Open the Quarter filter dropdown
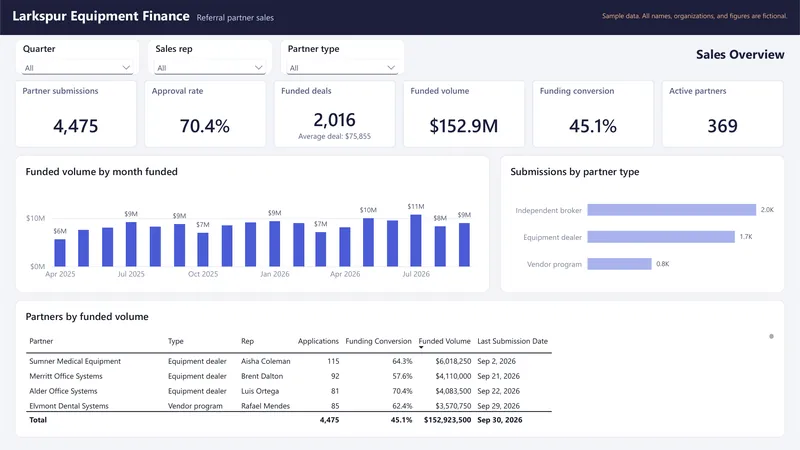Viewport: 800px width, 450px height. point(77,68)
